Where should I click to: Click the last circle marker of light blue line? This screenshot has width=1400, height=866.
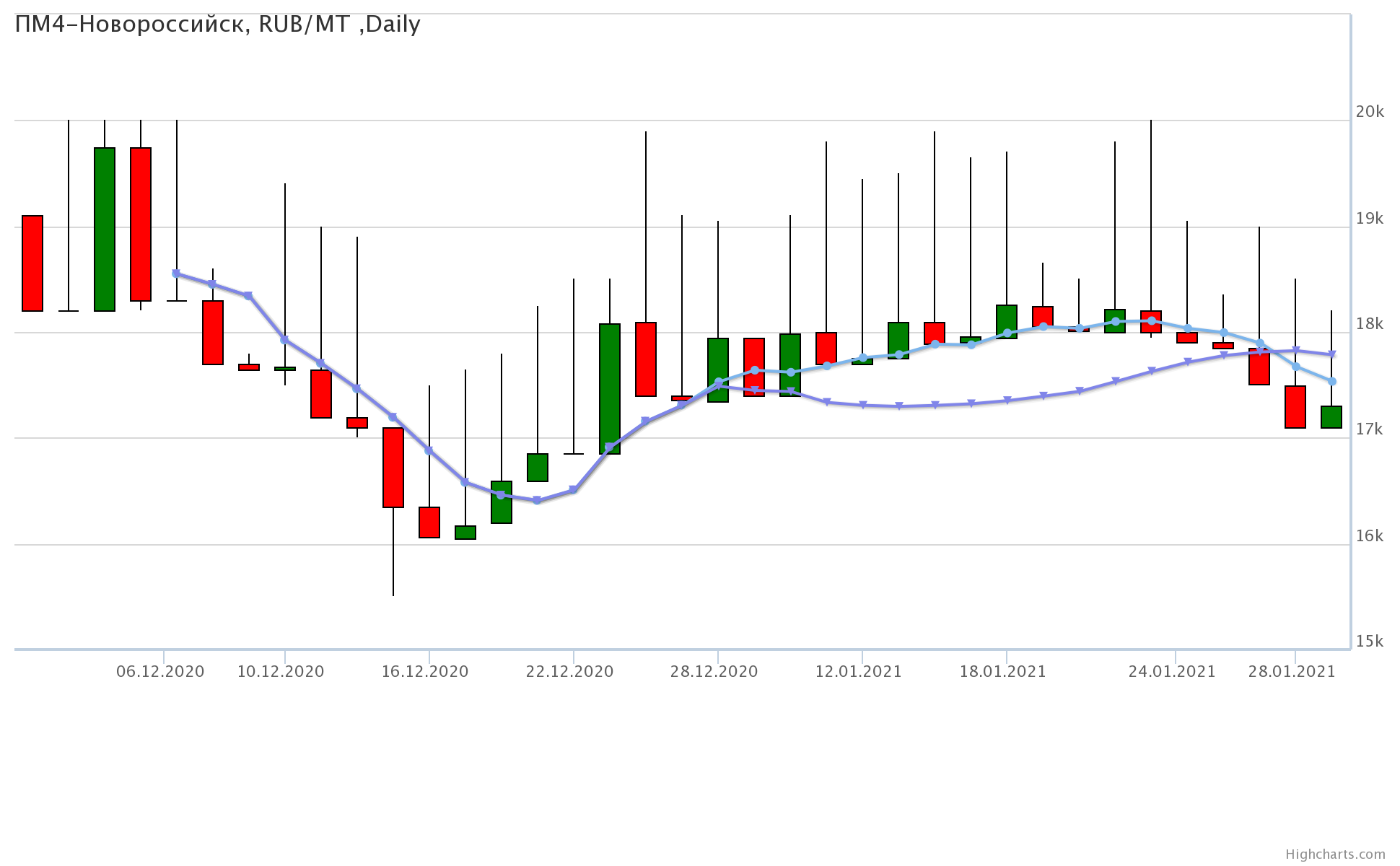pyautogui.click(x=1332, y=381)
